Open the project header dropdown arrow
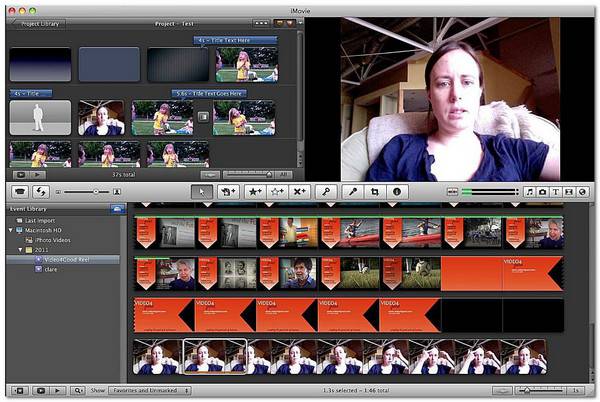The width and height of the screenshot is (600, 402). click(300, 23)
